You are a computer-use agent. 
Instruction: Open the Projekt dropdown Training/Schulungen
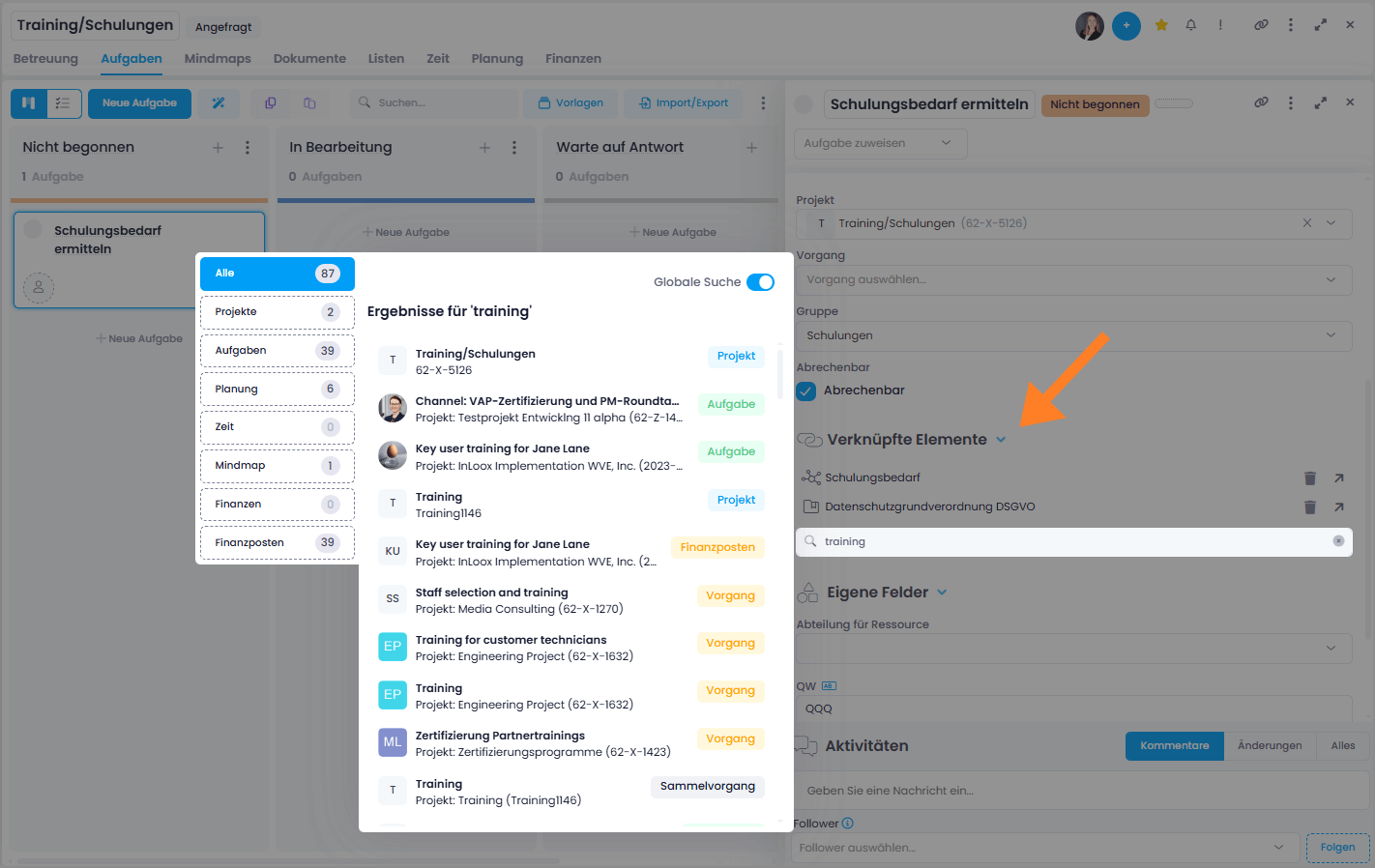click(1073, 223)
